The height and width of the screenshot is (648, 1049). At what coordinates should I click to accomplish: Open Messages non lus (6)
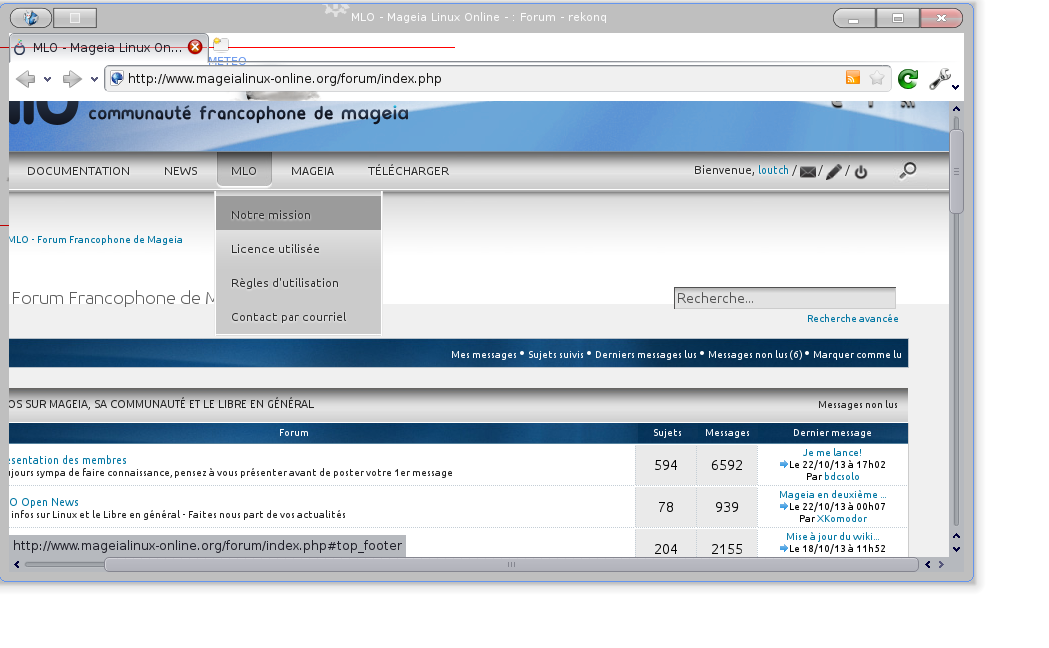pos(755,354)
